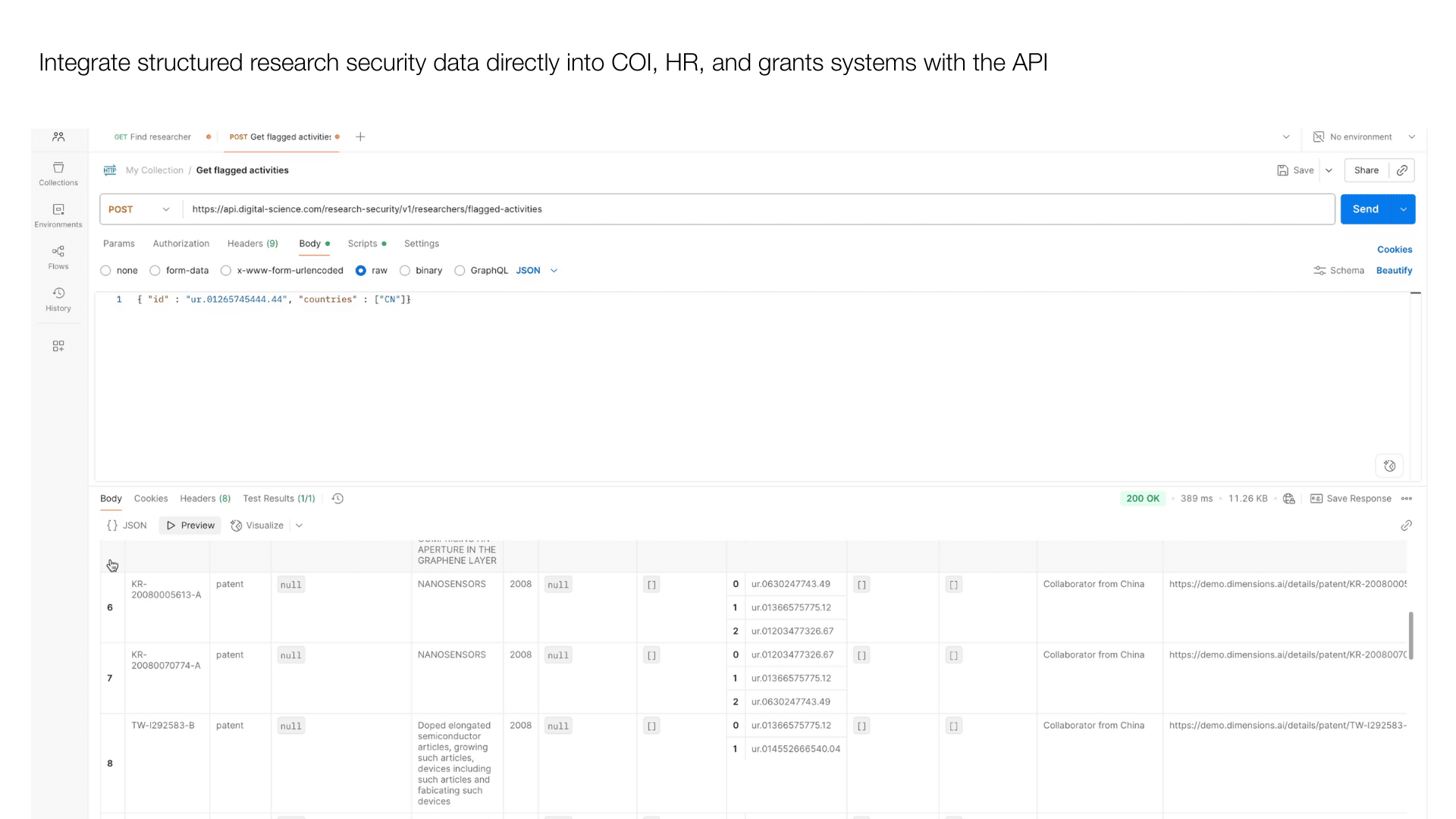Copy the request link via link icon beside Share

coord(1402,171)
